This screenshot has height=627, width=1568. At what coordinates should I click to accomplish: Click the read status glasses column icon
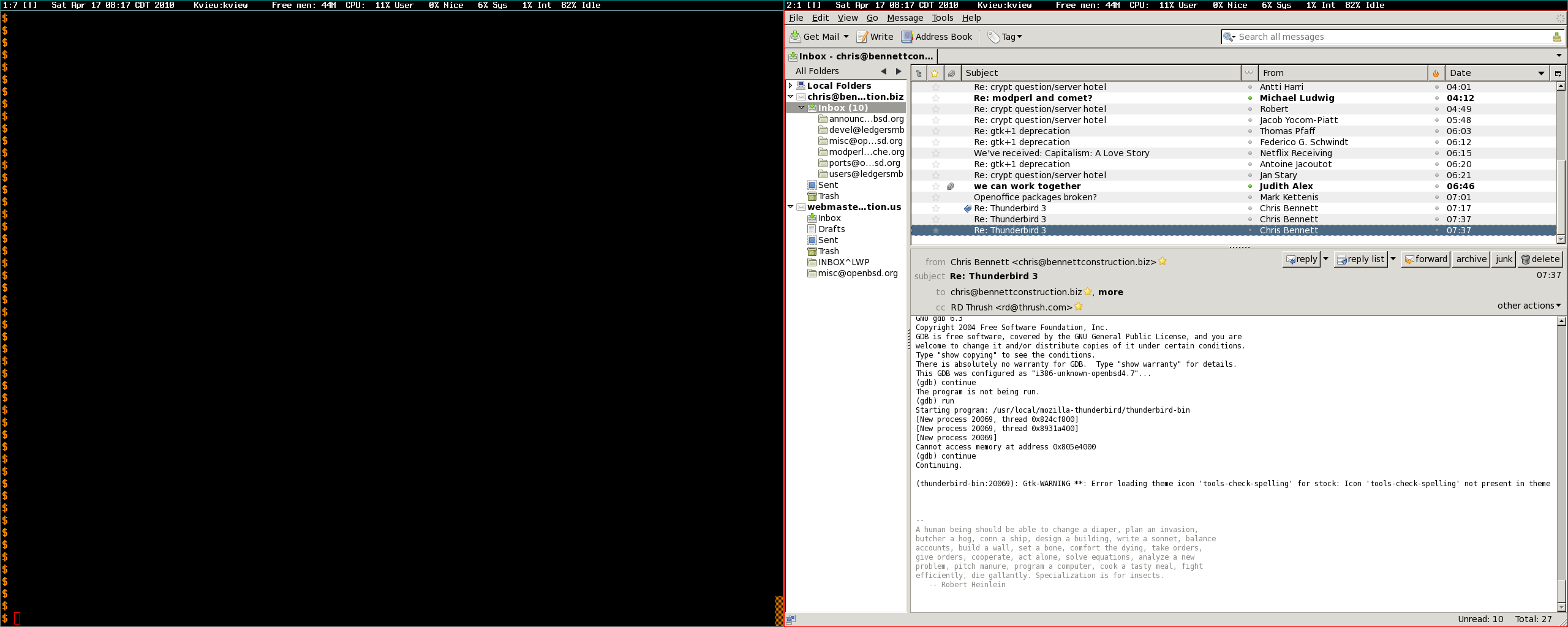pos(1249,73)
